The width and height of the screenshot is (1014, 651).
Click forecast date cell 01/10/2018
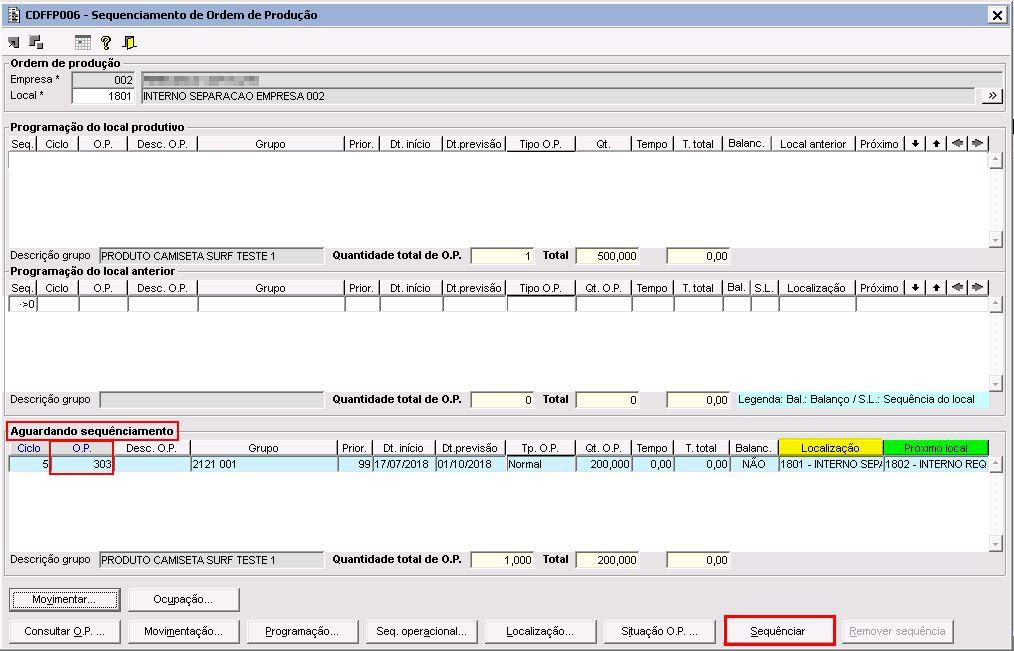[471, 464]
